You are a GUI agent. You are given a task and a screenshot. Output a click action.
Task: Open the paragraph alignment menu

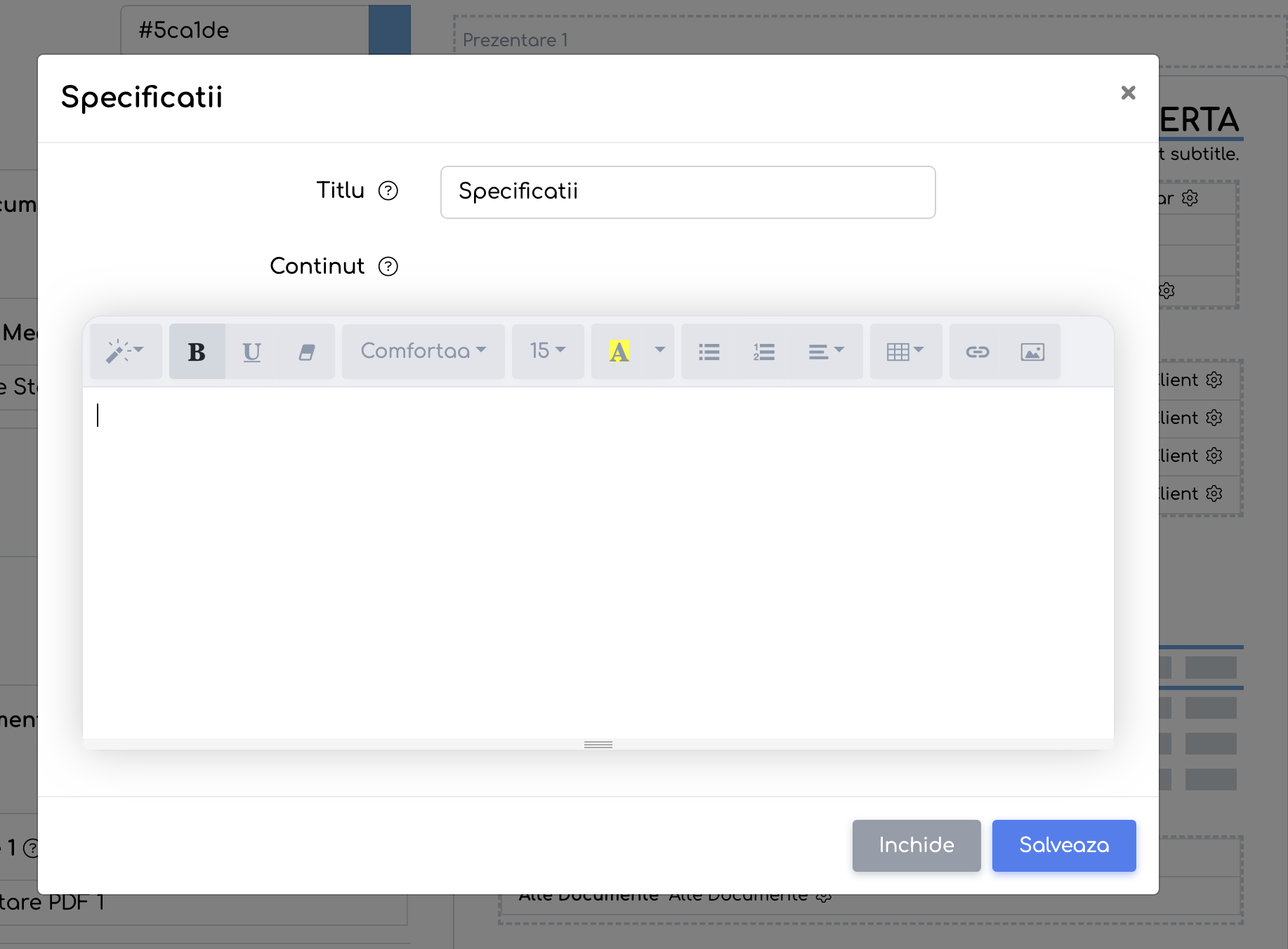coord(827,351)
